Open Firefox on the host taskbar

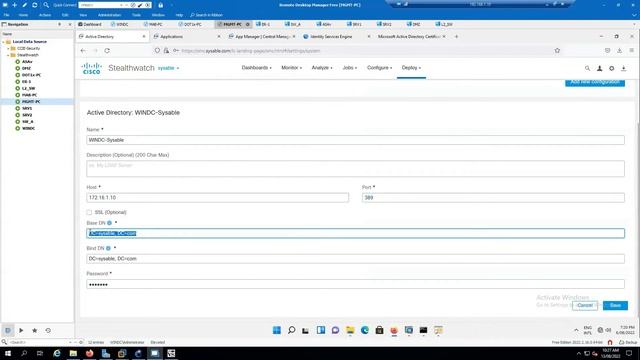[x=89, y=353]
